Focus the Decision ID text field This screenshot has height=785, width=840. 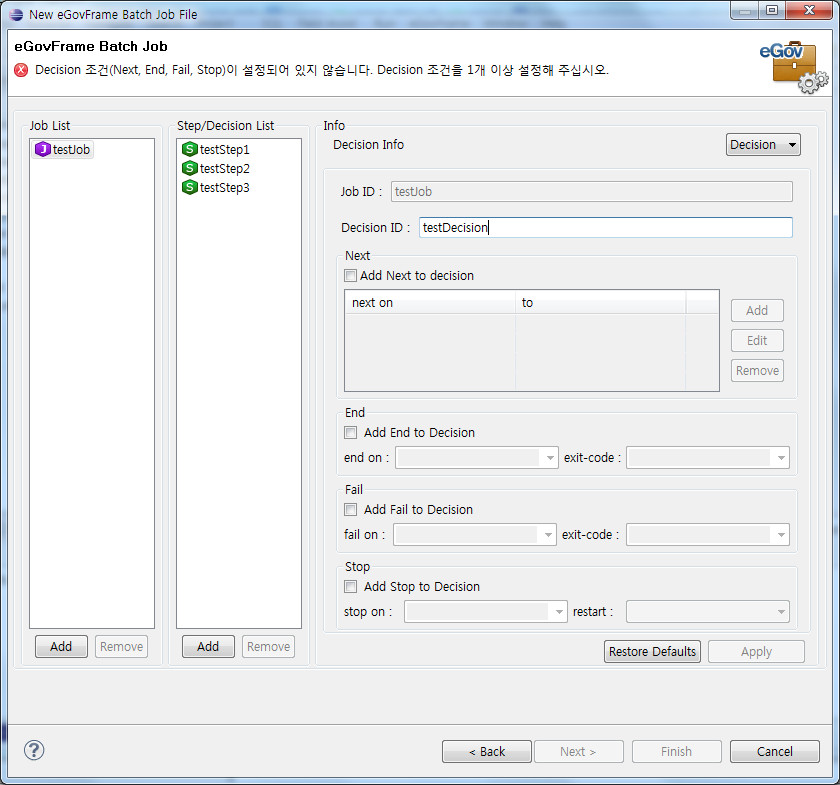click(x=605, y=228)
